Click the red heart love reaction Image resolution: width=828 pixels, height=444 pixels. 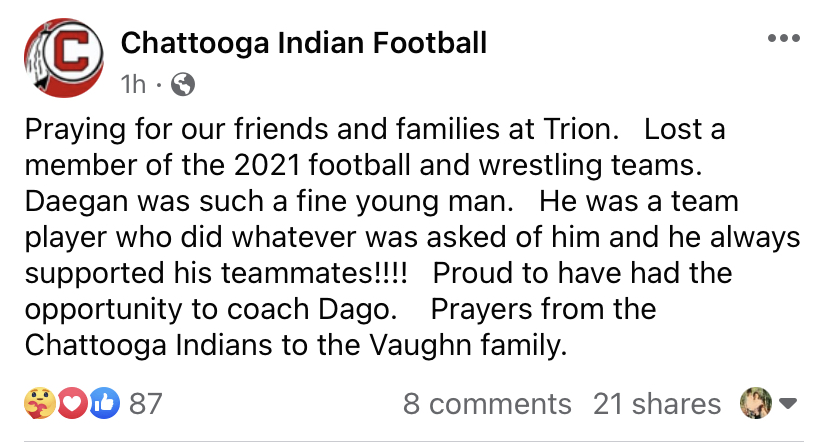tap(72, 403)
